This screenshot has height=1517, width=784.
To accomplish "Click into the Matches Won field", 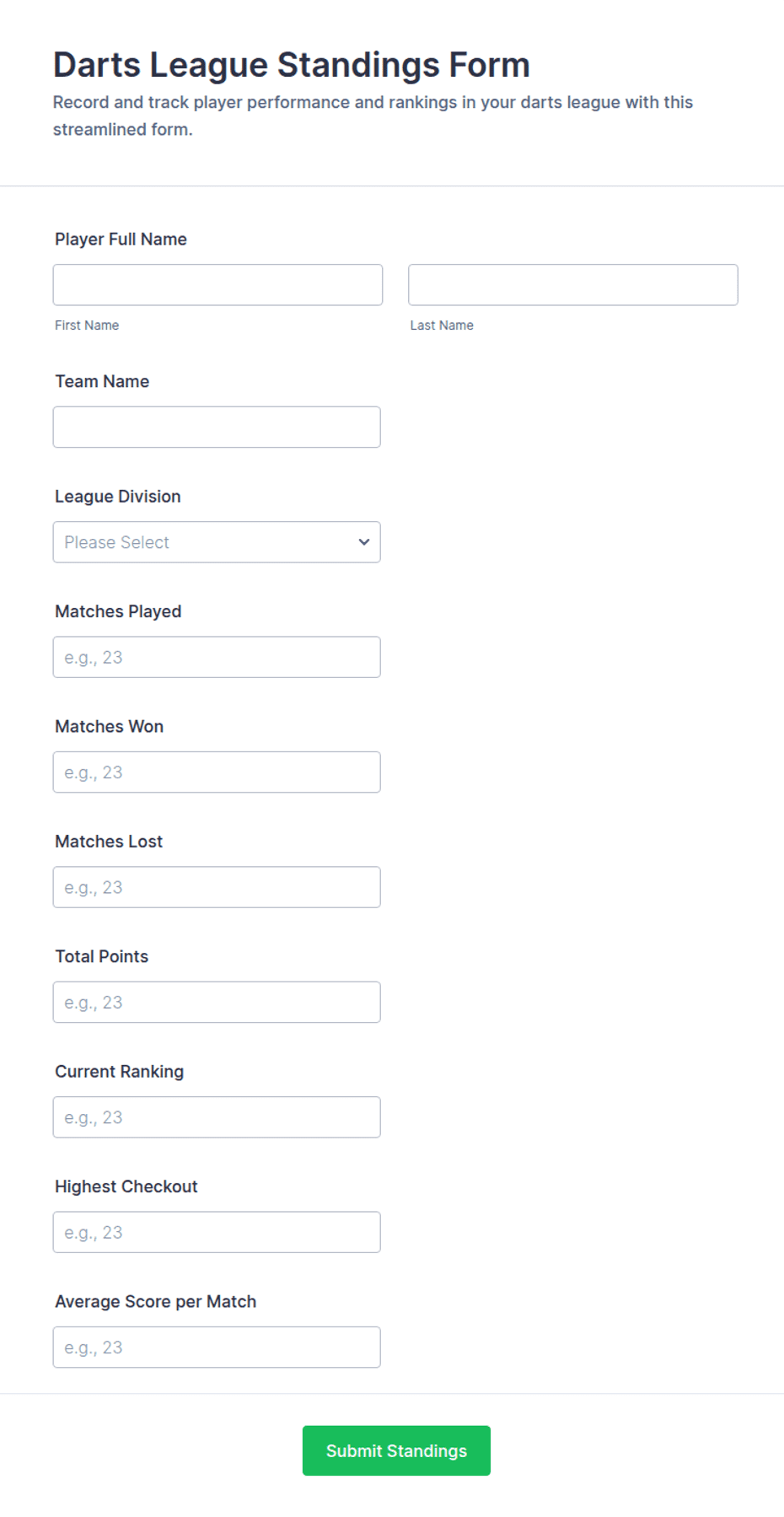I will click(217, 772).
